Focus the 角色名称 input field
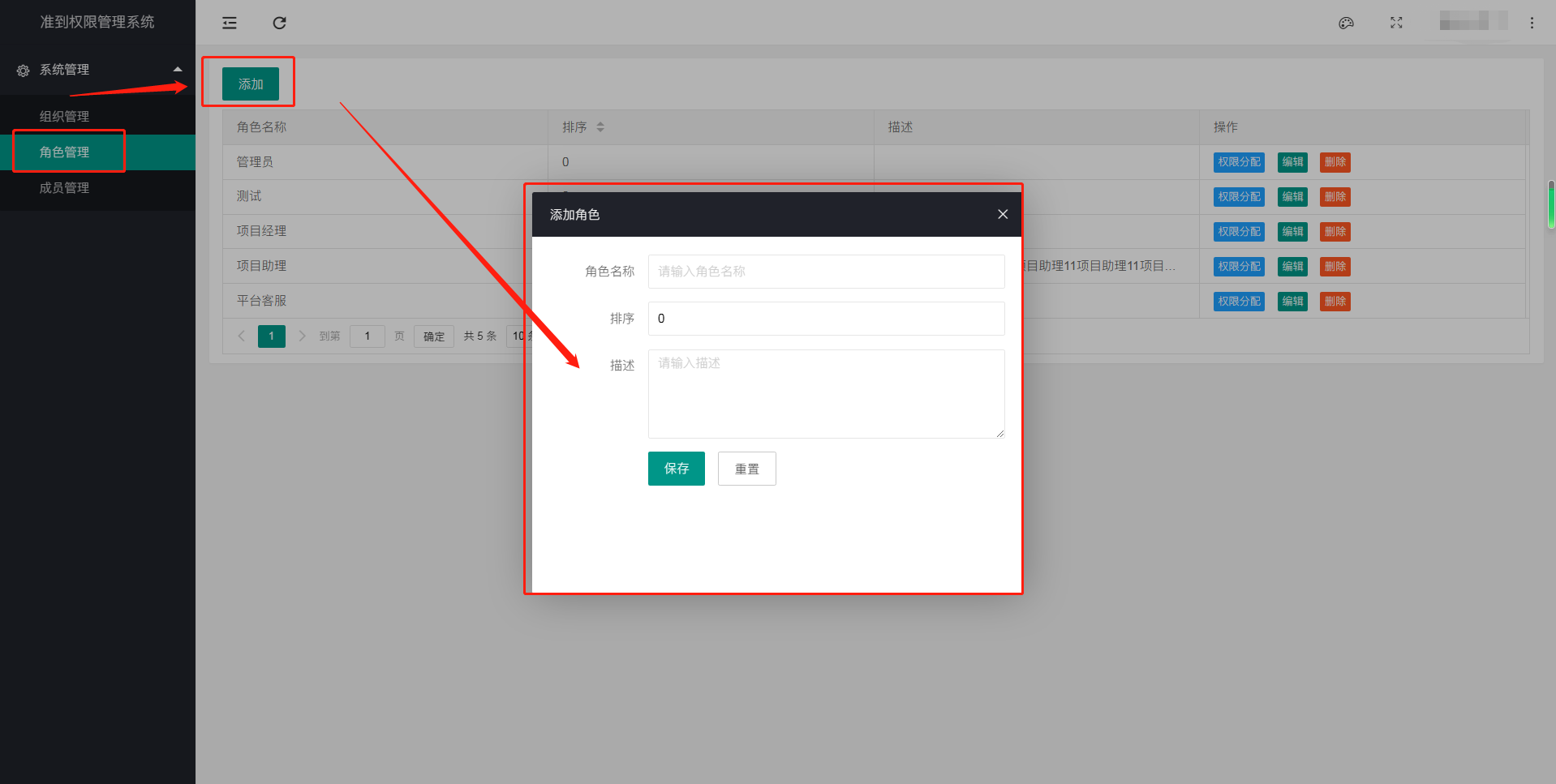1556x784 pixels. (x=826, y=272)
